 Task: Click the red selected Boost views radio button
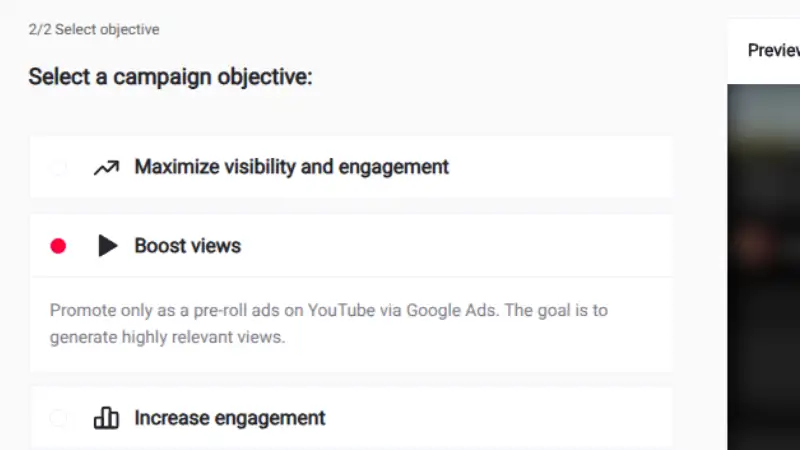(59, 246)
